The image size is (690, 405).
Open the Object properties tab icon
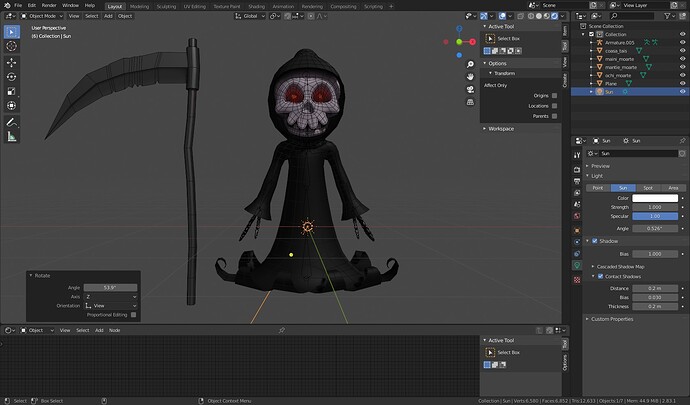(577, 230)
